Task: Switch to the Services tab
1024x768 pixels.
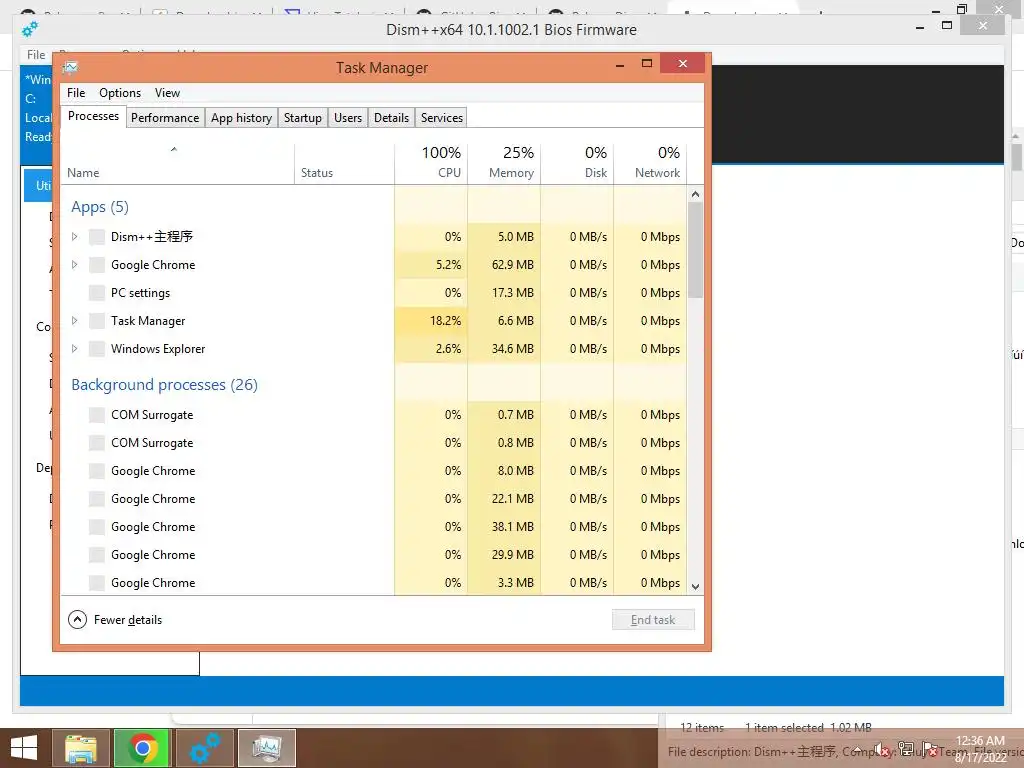Action: pyautogui.click(x=441, y=118)
